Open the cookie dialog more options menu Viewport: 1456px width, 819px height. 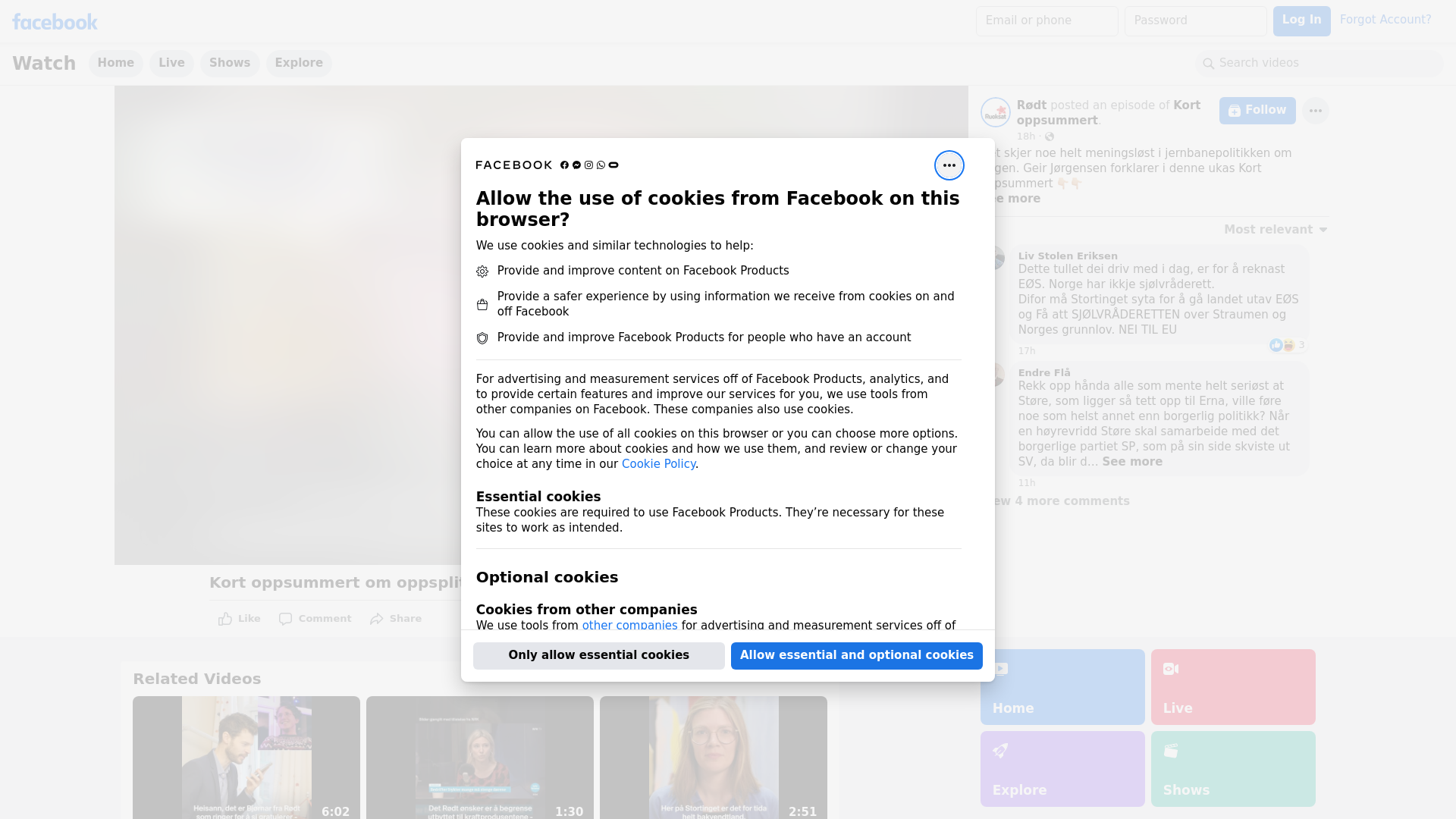click(949, 165)
